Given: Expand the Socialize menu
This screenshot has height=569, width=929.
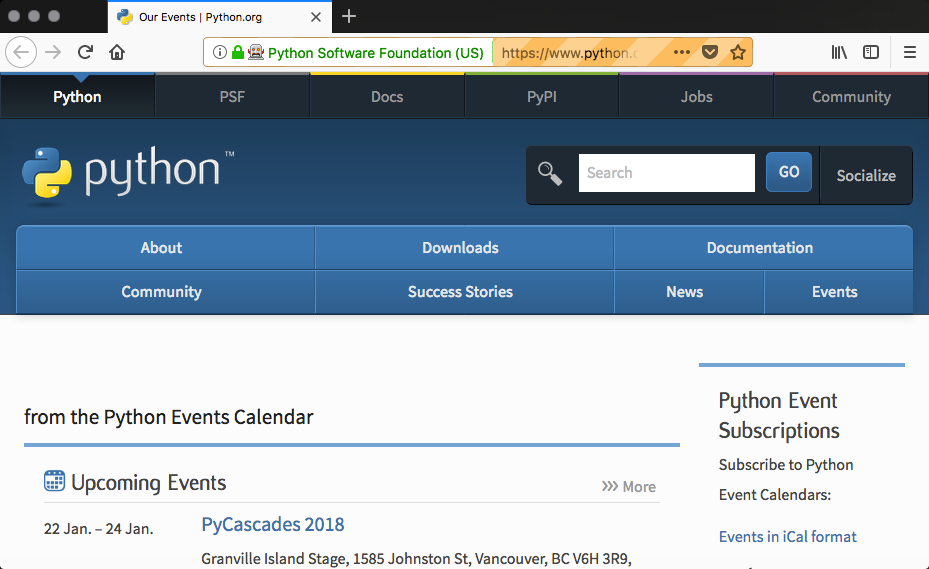Looking at the screenshot, I should tap(865, 175).
